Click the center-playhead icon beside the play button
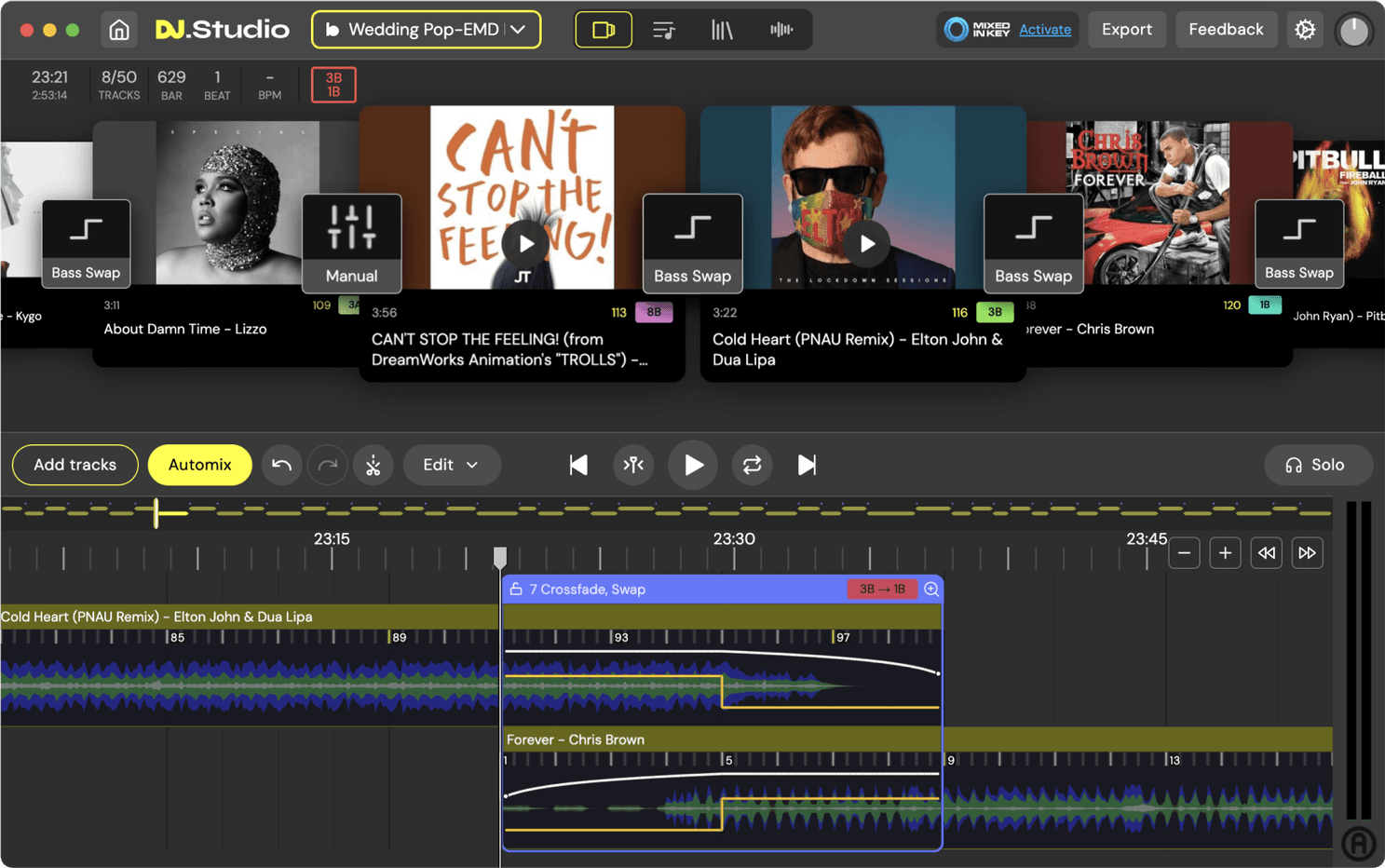 coord(633,465)
